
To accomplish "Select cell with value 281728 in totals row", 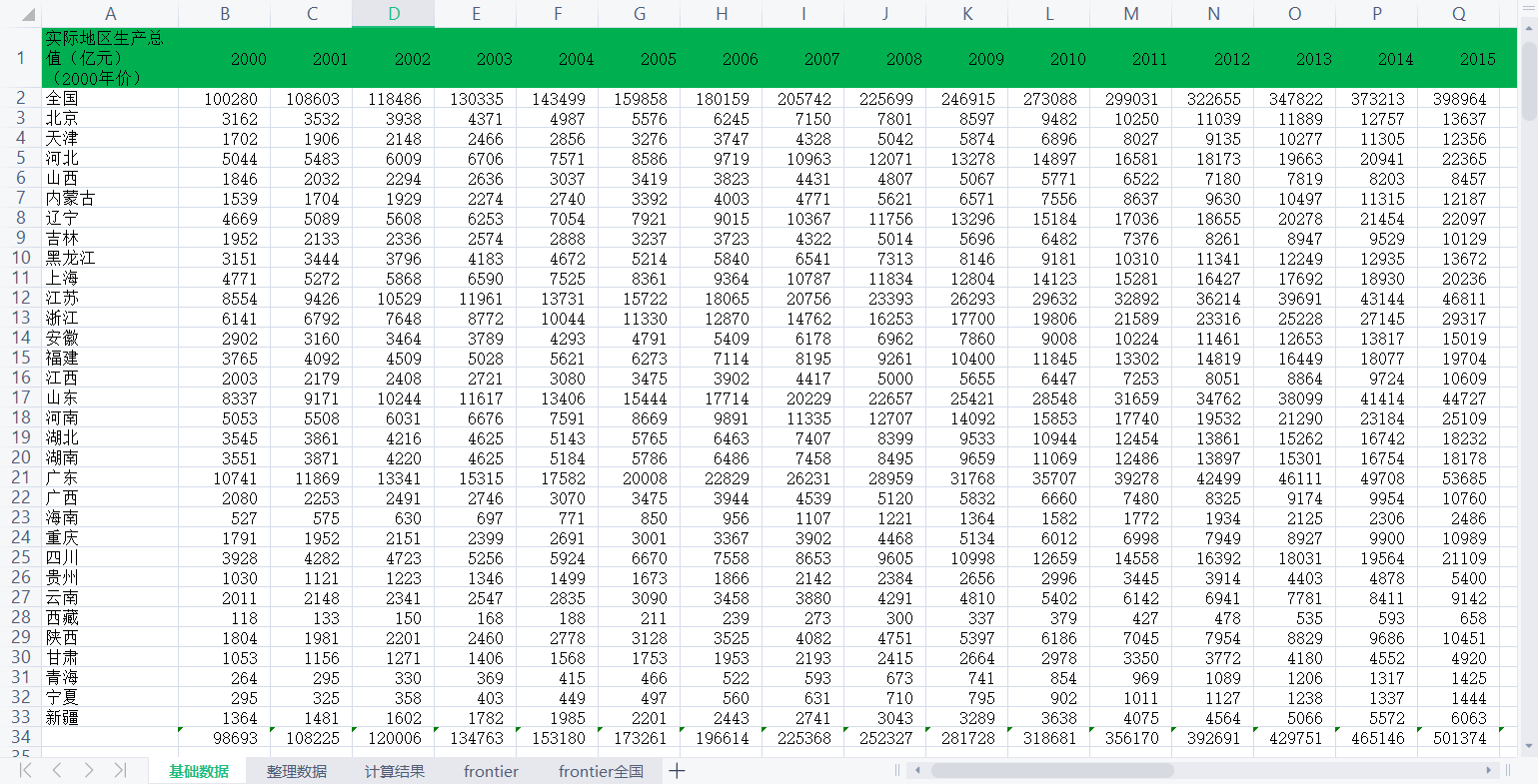I will [967, 737].
